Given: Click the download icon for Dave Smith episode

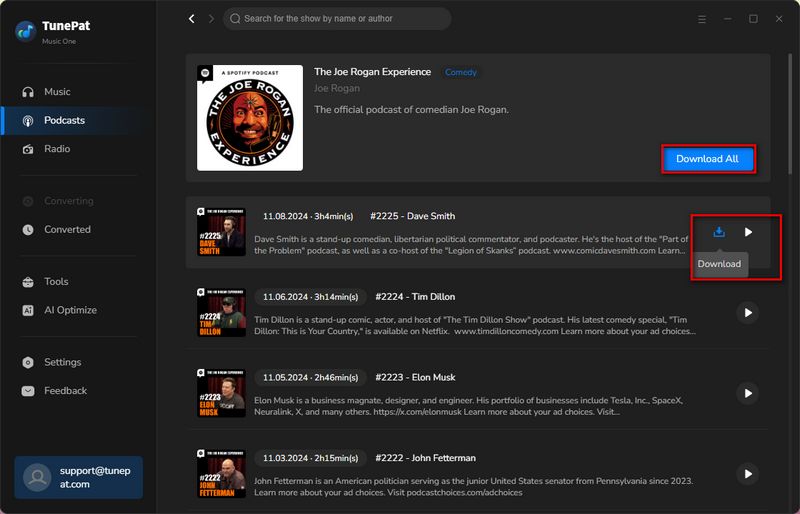Looking at the screenshot, I should [x=718, y=232].
